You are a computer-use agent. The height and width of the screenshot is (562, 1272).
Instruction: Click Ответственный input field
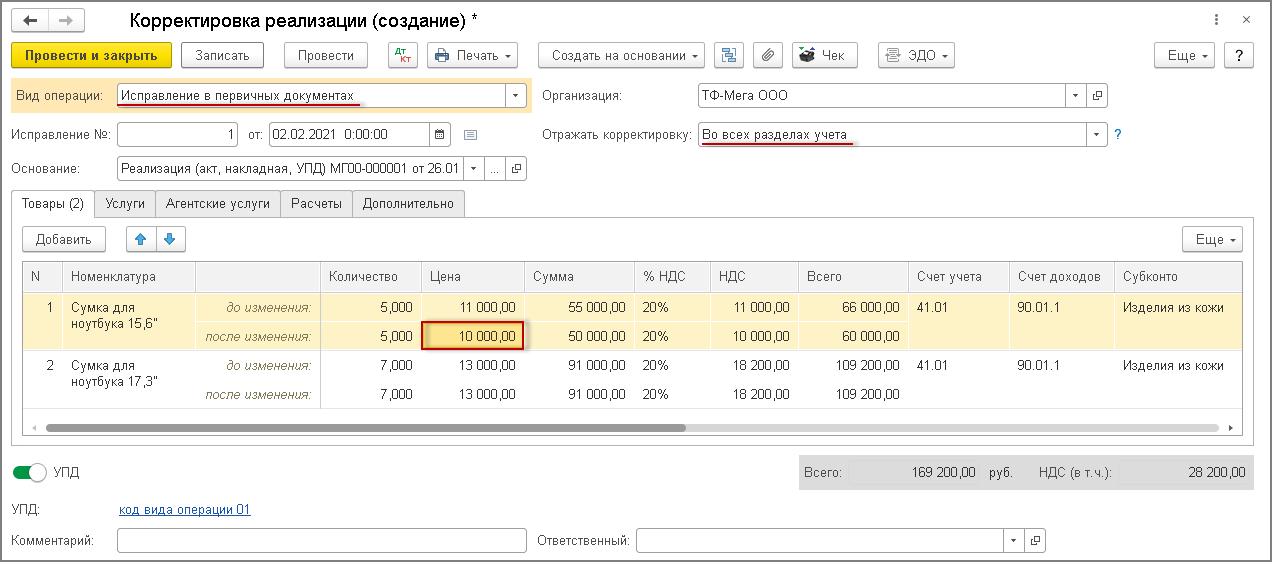[x=820, y=541]
